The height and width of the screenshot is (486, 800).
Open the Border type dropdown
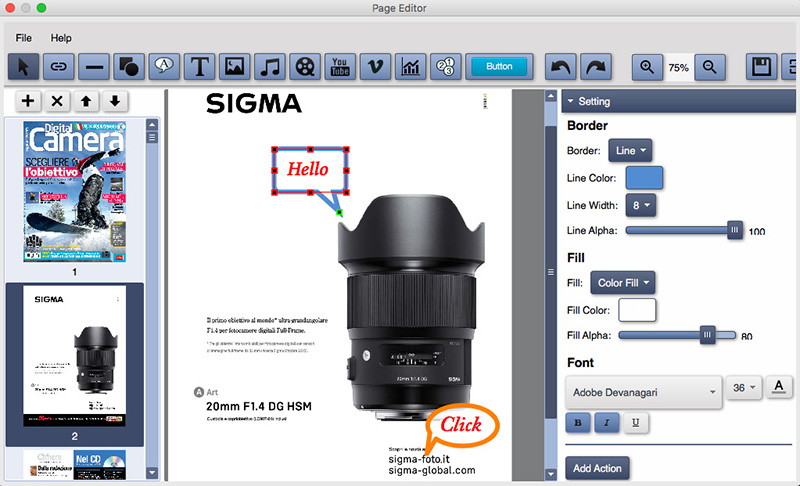(x=630, y=150)
